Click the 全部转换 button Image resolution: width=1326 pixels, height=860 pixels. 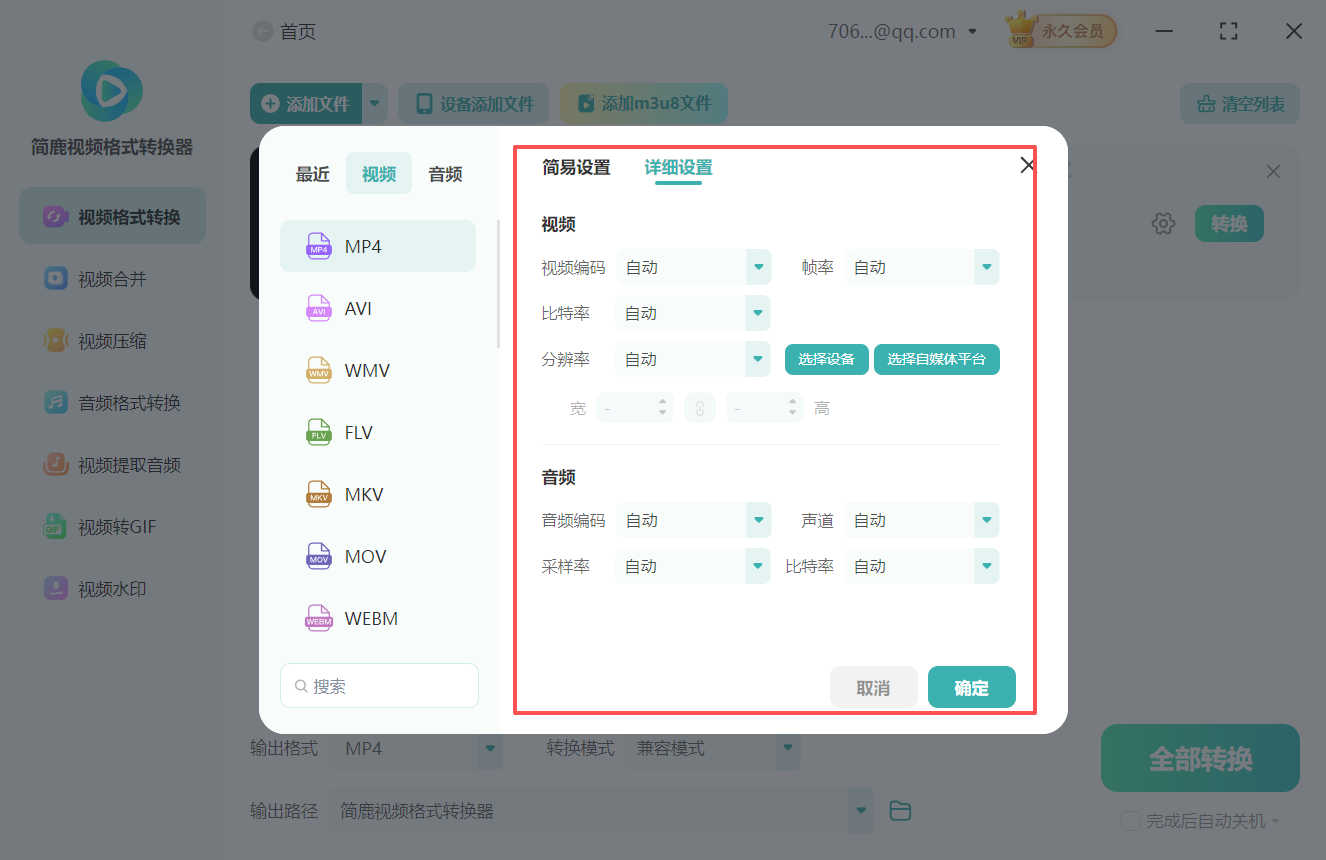point(1199,758)
